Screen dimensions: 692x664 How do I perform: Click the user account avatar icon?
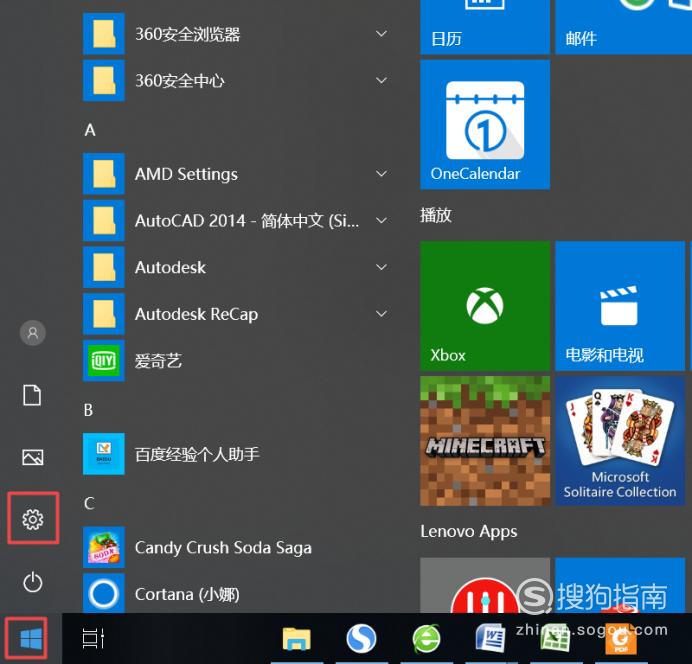(x=33, y=333)
